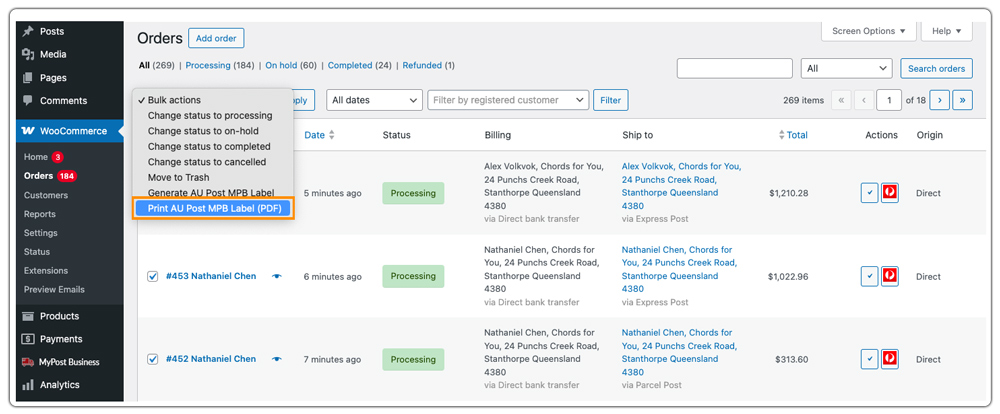Choose Print AU Post MPB Label (PDF)

click(214, 209)
